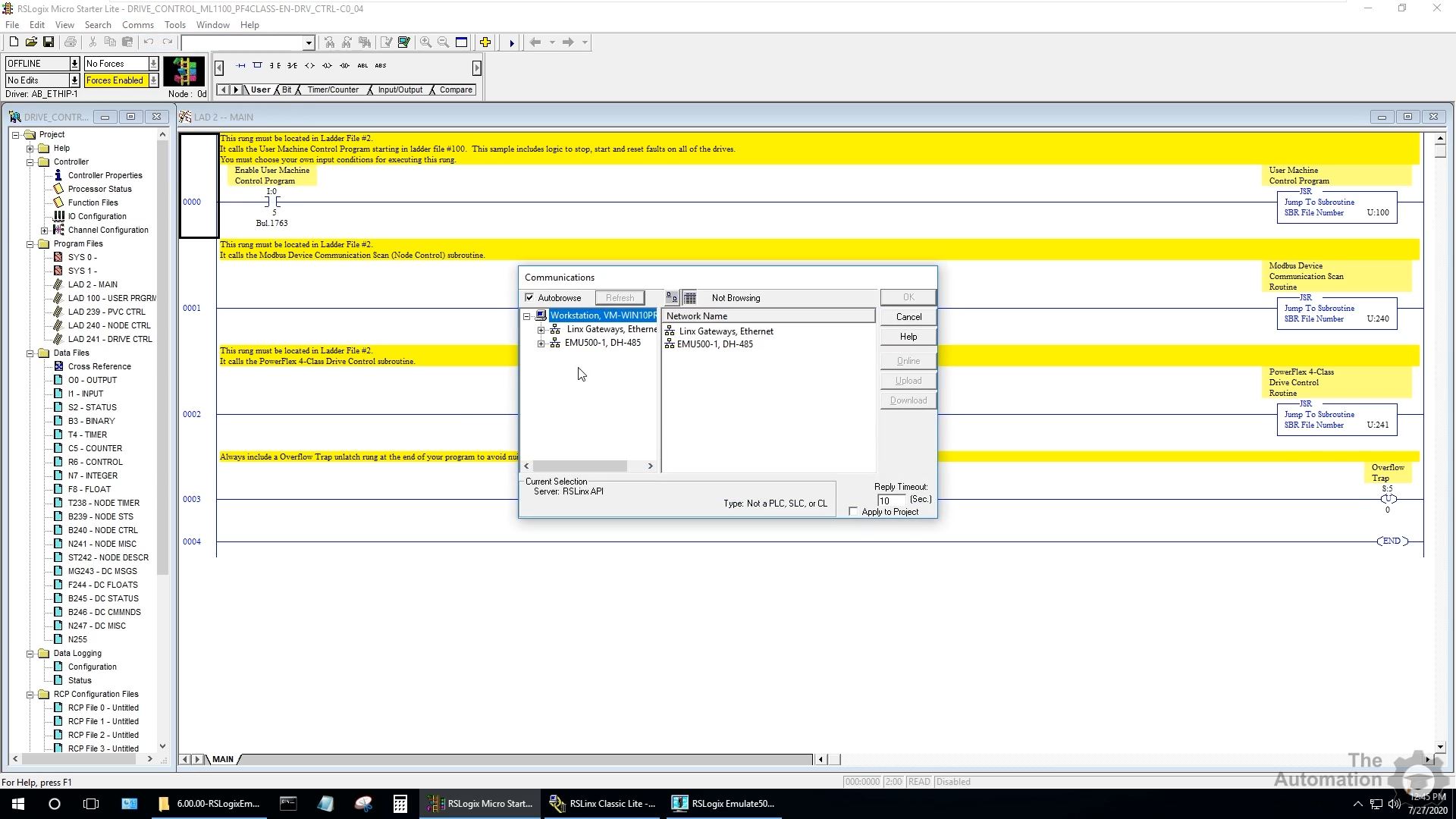
Task: Select the Bit instruction tab
Action: pos(287,90)
